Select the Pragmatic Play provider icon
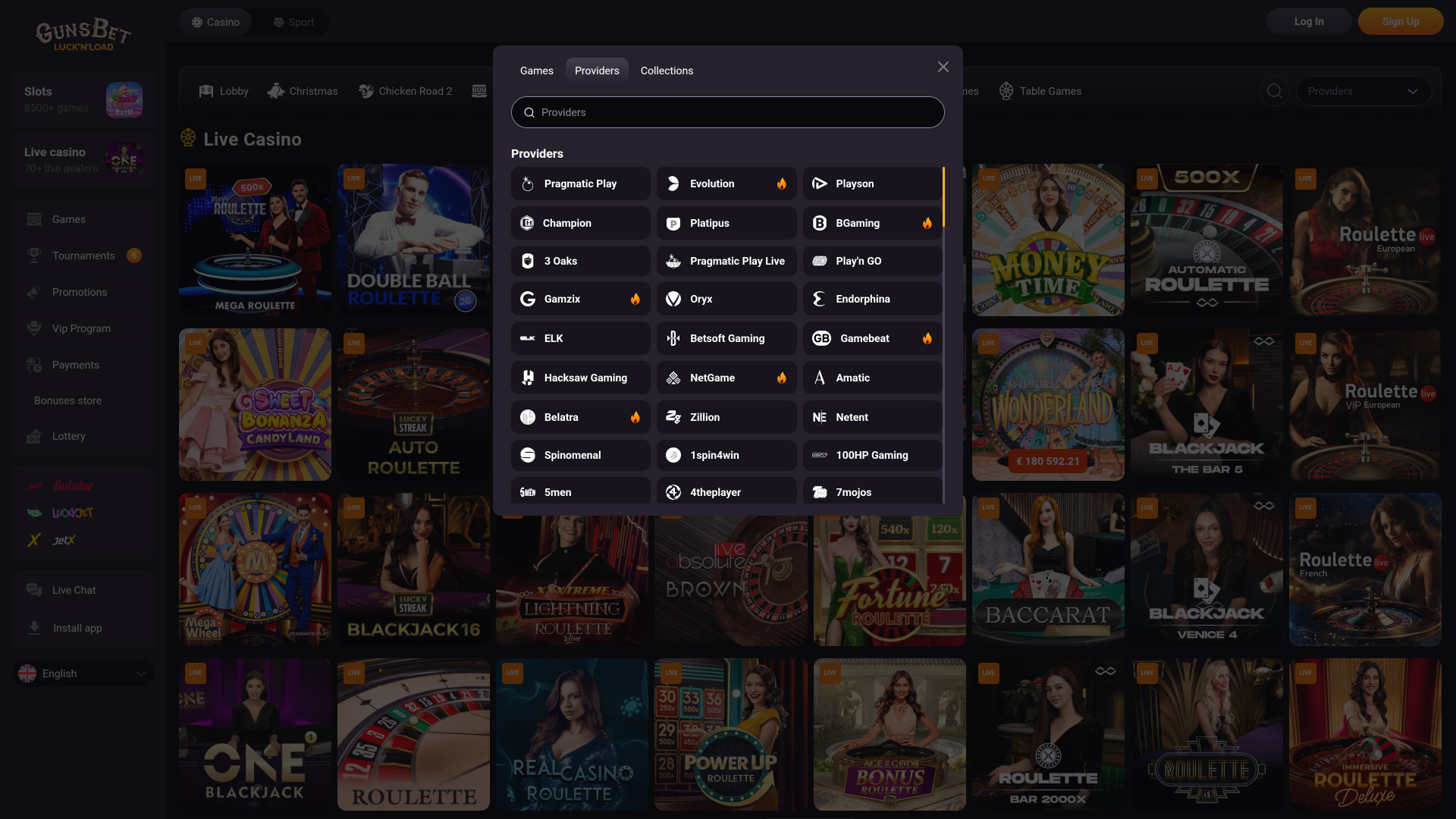This screenshot has width=1456, height=819. (528, 184)
